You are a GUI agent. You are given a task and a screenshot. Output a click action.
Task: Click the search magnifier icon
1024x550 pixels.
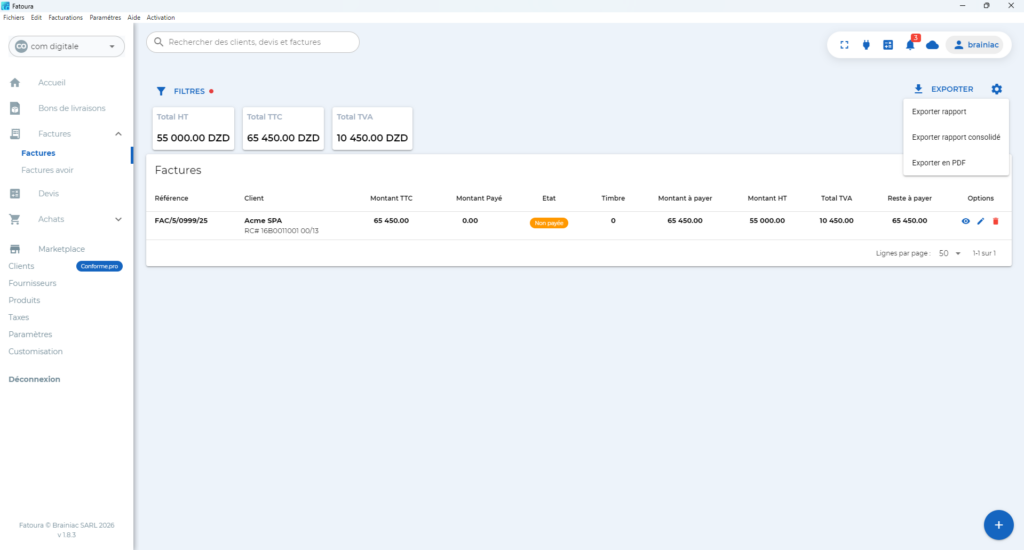(159, 42)
